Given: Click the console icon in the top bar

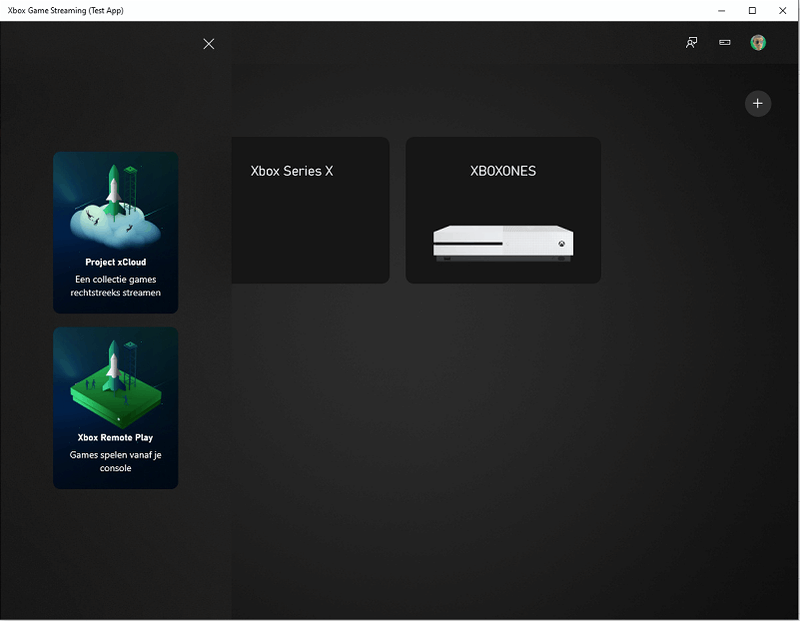Looking at the screenshot, I should (x=724, y=42).
